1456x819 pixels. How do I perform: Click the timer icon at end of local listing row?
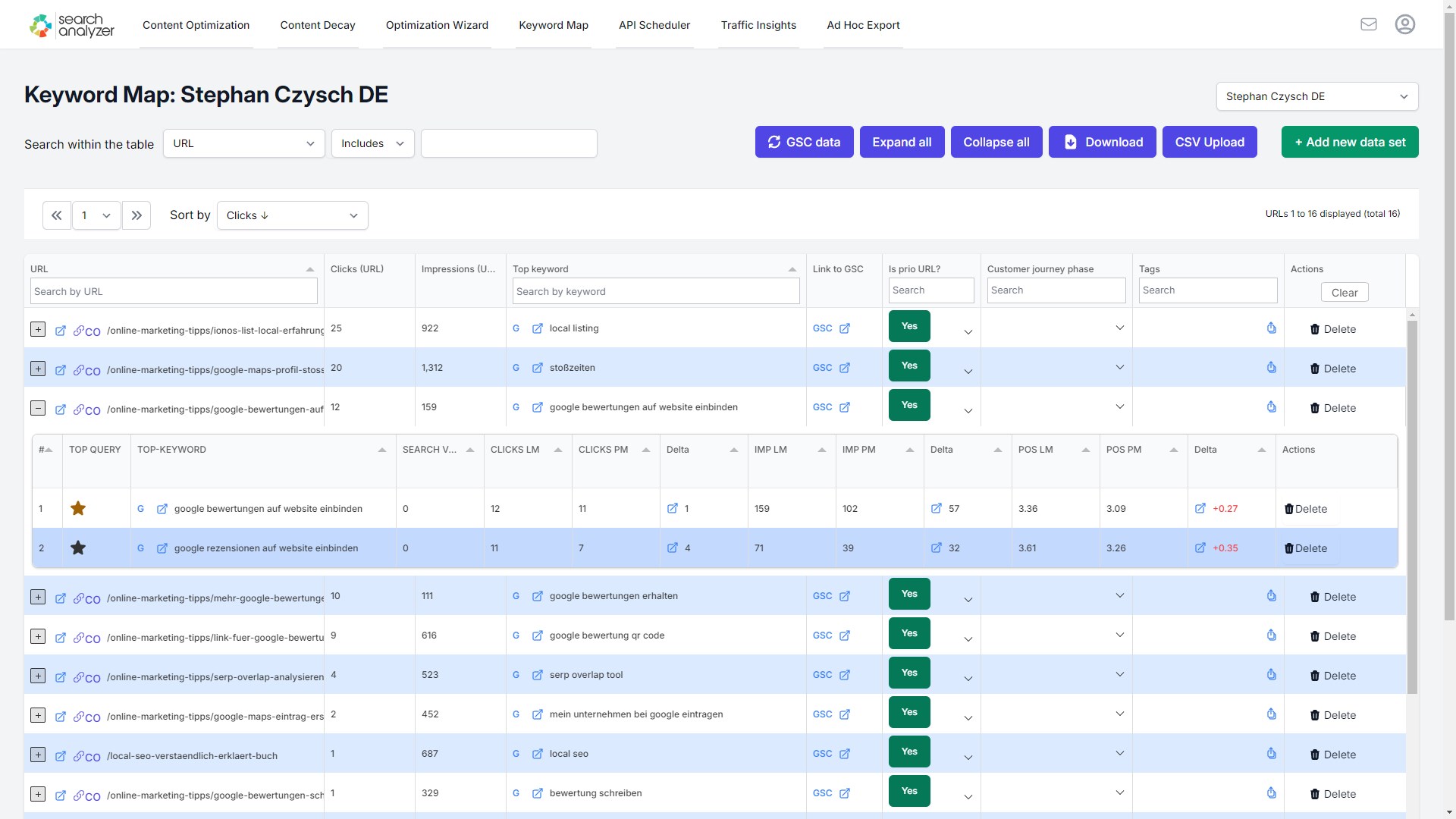1271,328
